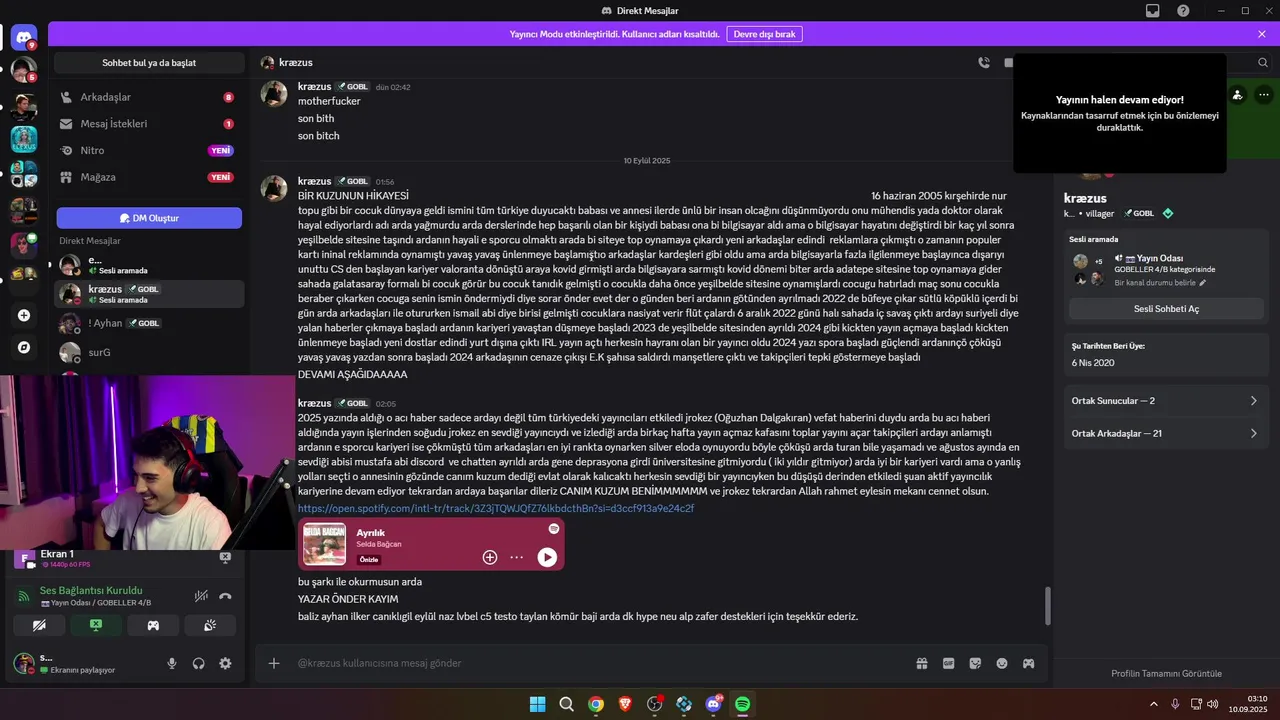
Task: Click Ayrılık album cover thumbnail
Action: pyautogui.click(x=324, y=544)
